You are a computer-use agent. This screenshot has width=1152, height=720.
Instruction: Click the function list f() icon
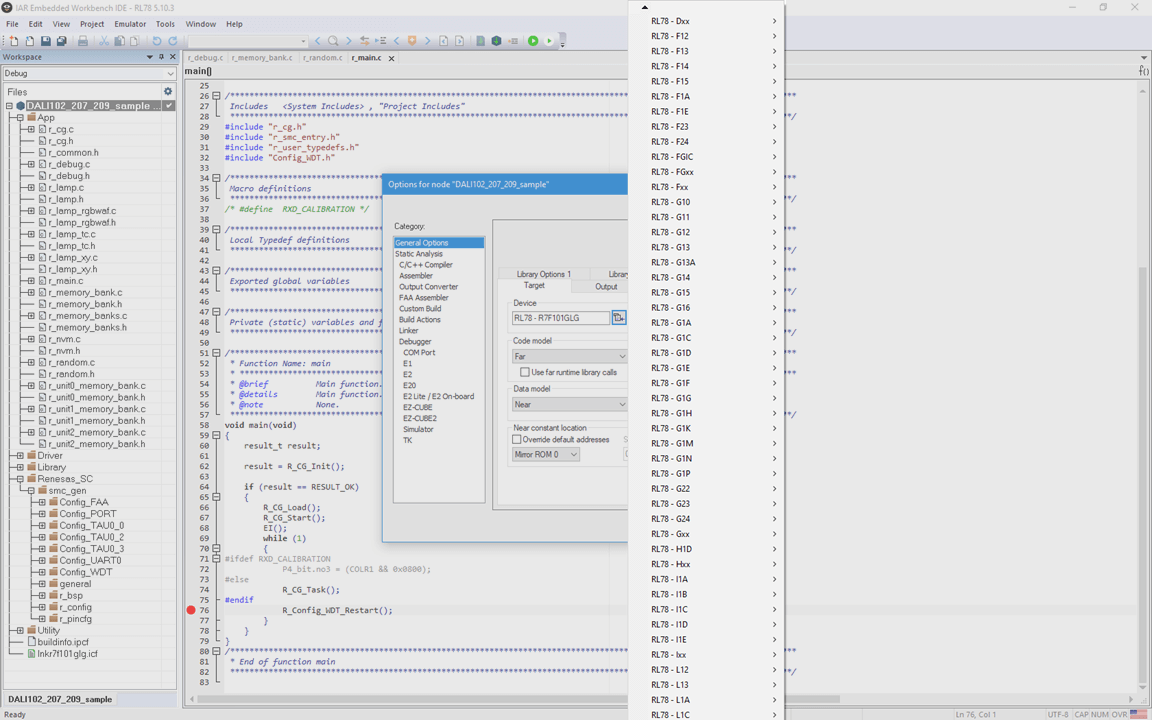[1144, 71]
